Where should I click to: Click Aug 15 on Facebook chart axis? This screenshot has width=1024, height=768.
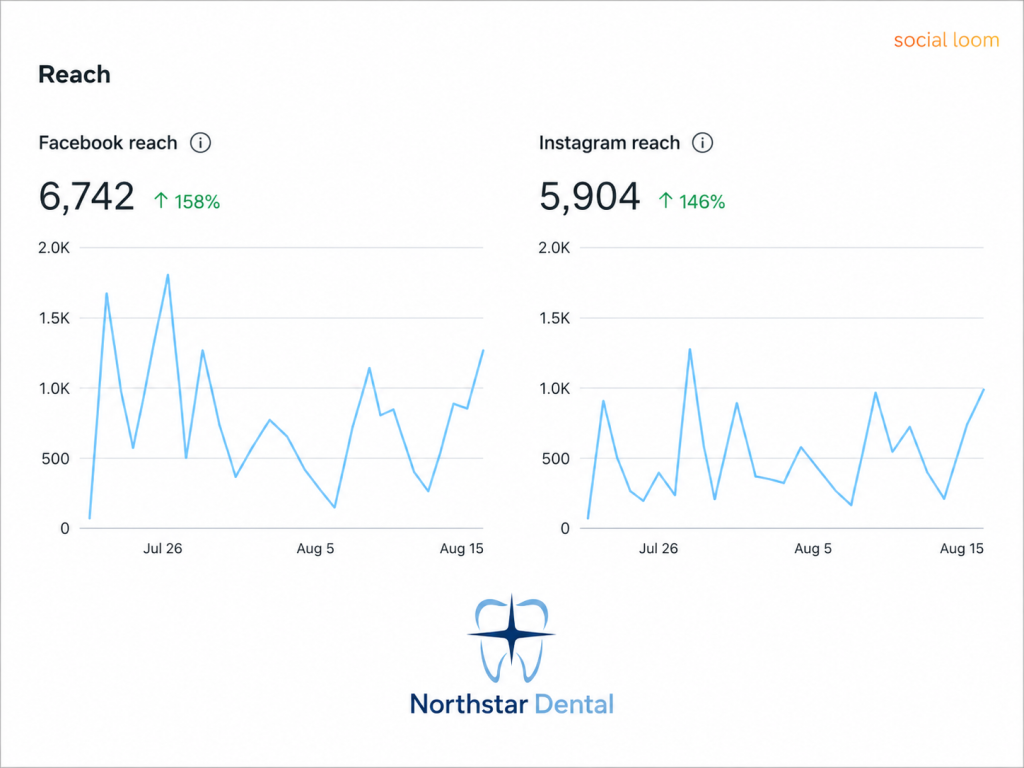[462, 549]
